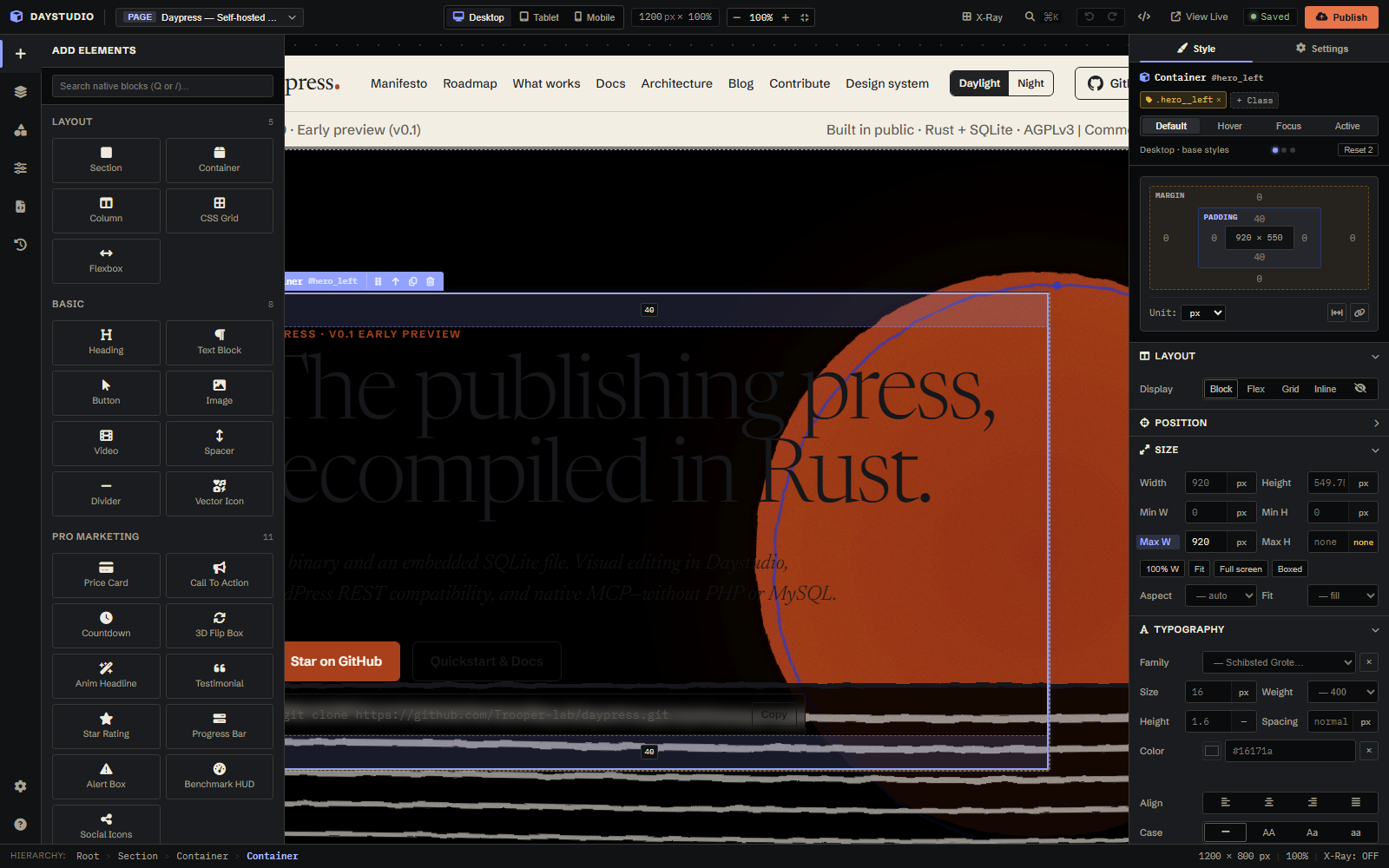Open View Live link

click(1199, 16)
